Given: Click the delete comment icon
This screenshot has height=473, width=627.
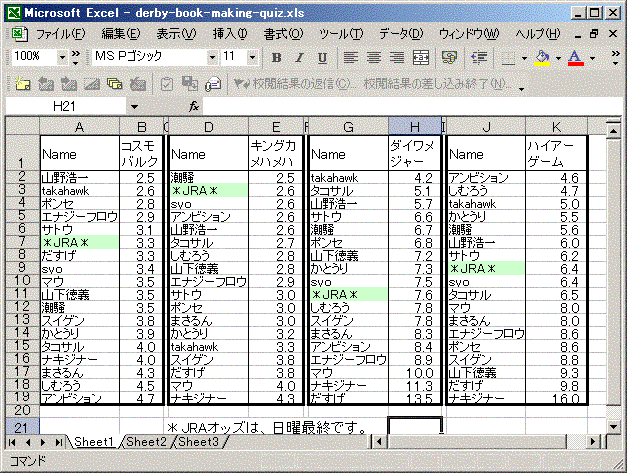Looking at the screenshot, I should [x=138, y=84].
